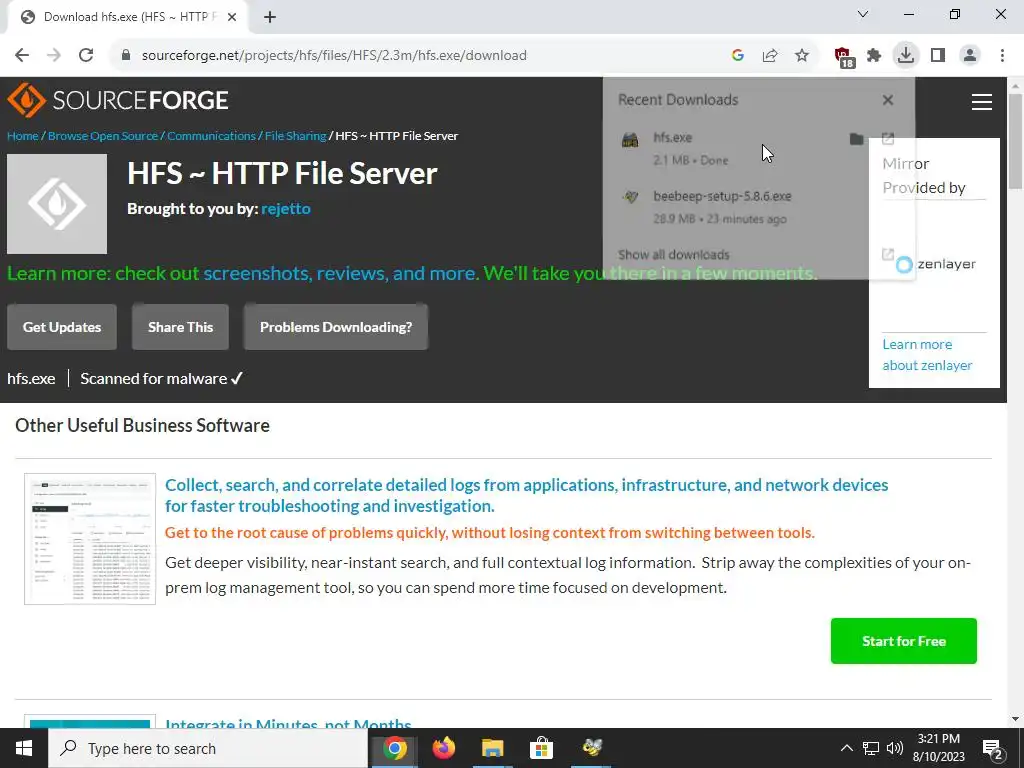Click the zenlayer mirror logo
The width and height of the screenshot is (1024, 768).
935,264
